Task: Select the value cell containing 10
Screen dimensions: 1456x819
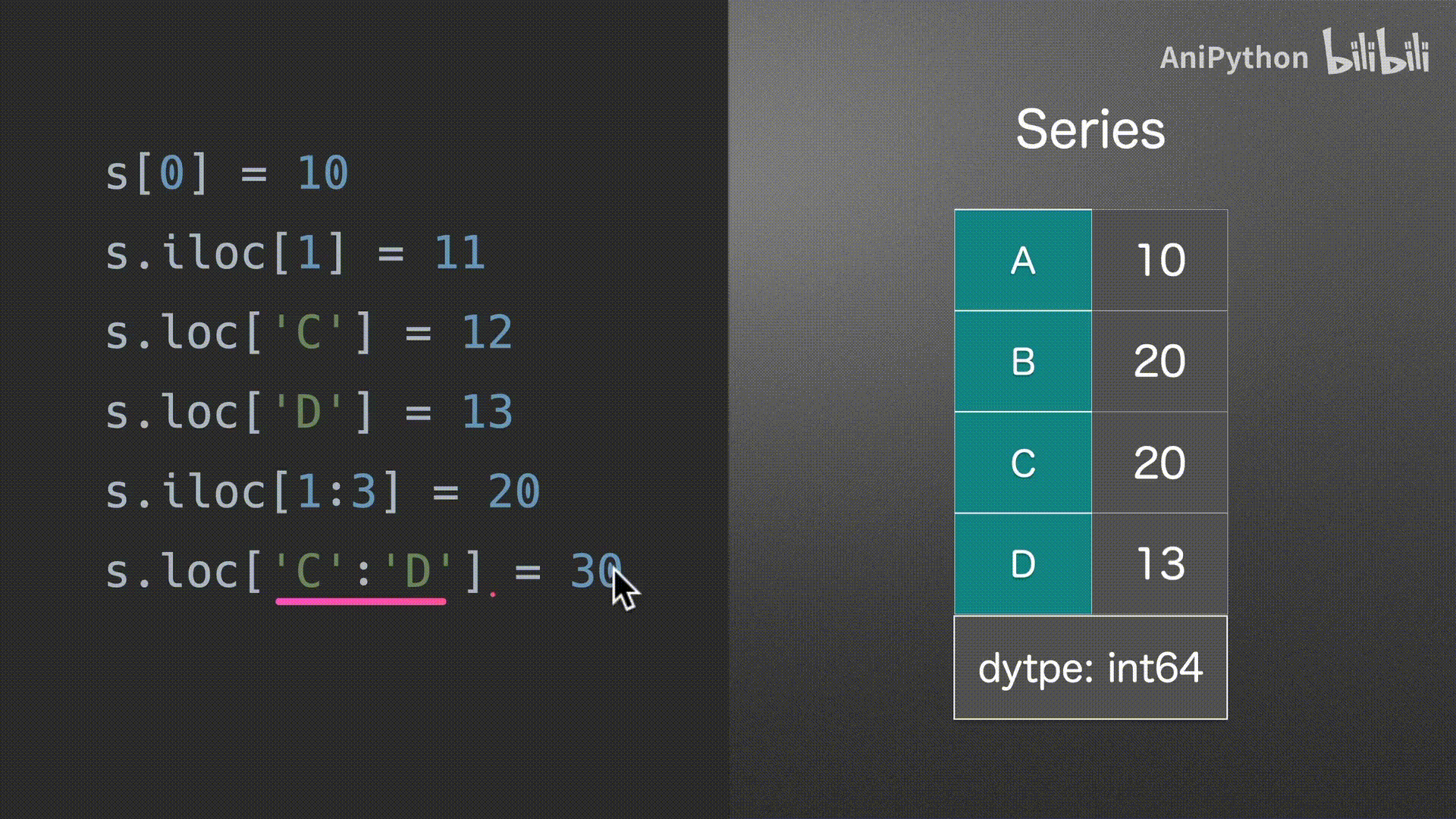Action: click(1159, 261)
